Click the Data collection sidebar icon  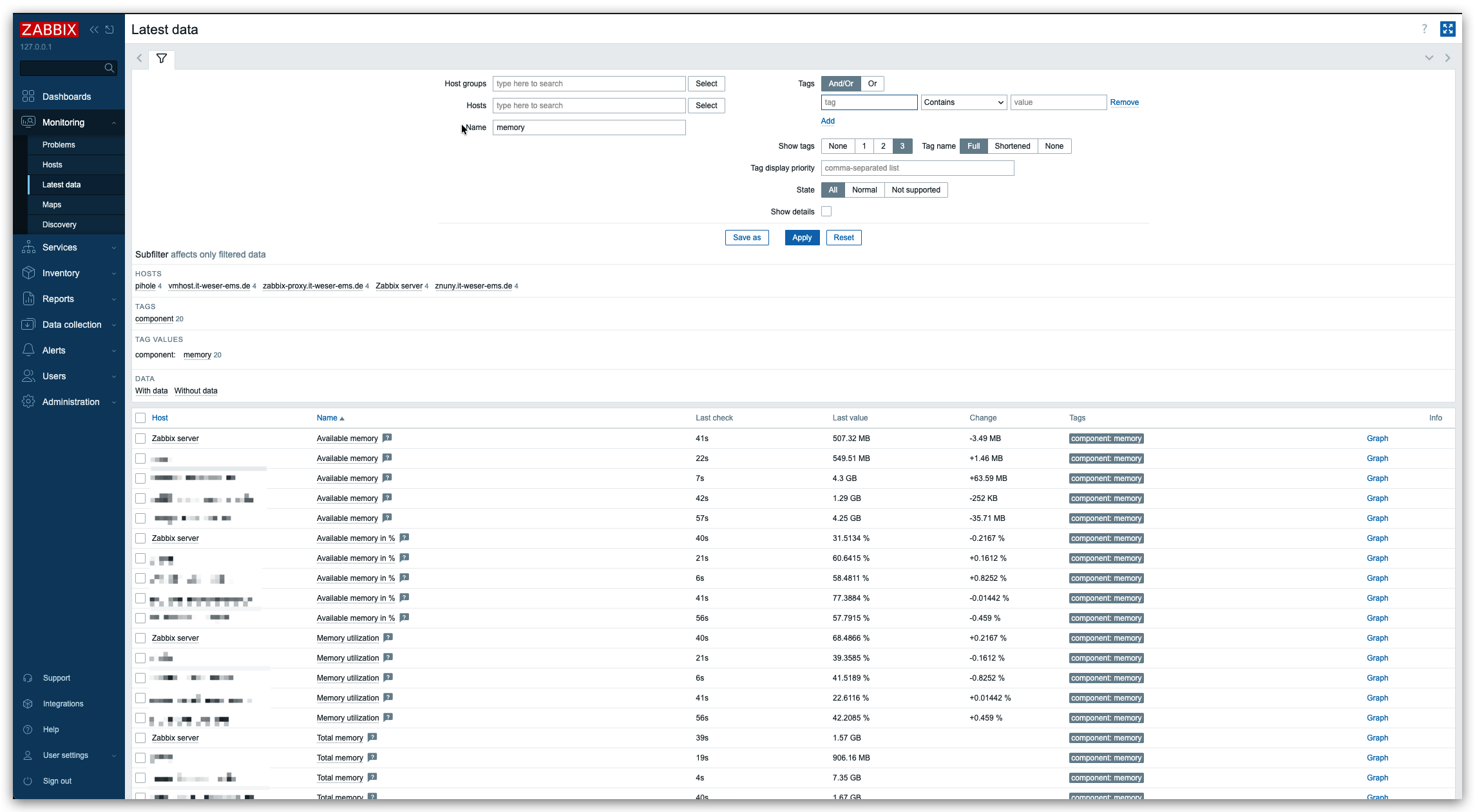pos(28,325)
